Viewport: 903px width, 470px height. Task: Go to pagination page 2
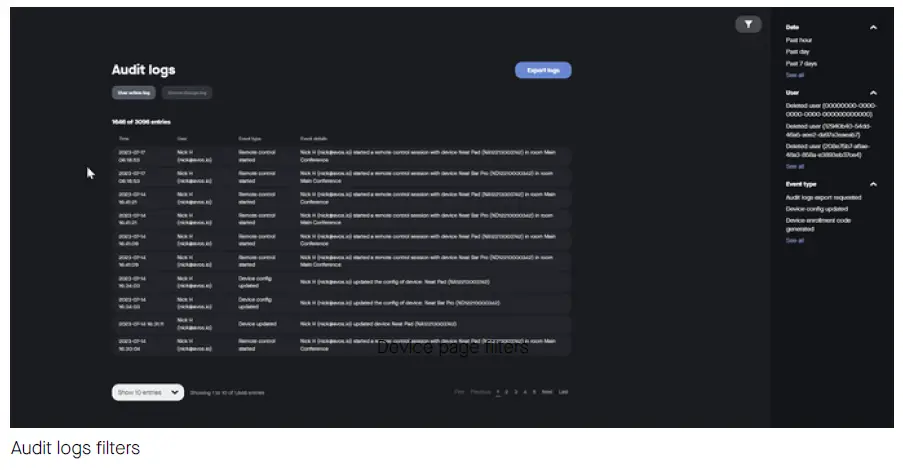[x=507, y=392]
